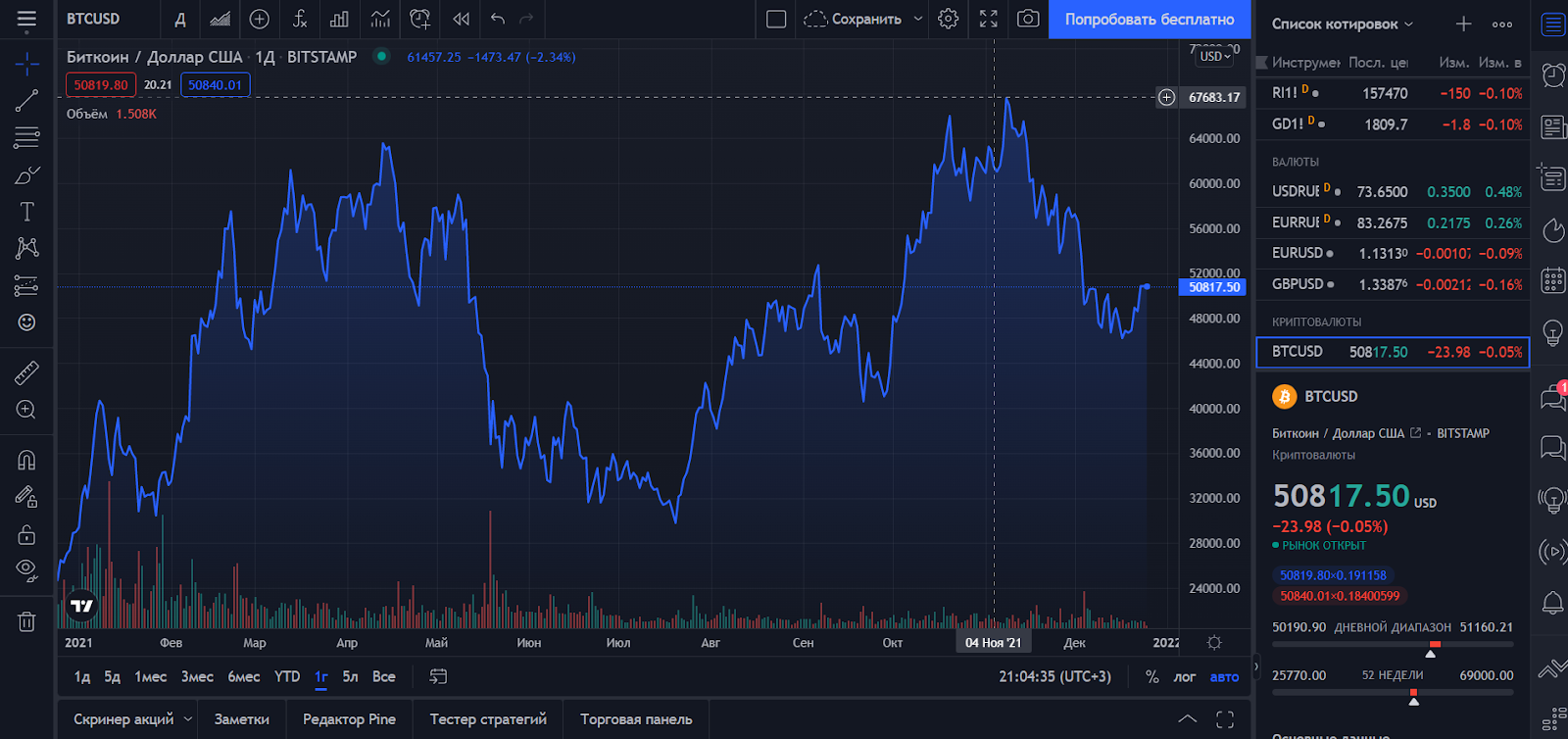Change the Д timeframe interval
Image resolution: width=1568 pixels, height=739 pixels.
click(180, 19)
